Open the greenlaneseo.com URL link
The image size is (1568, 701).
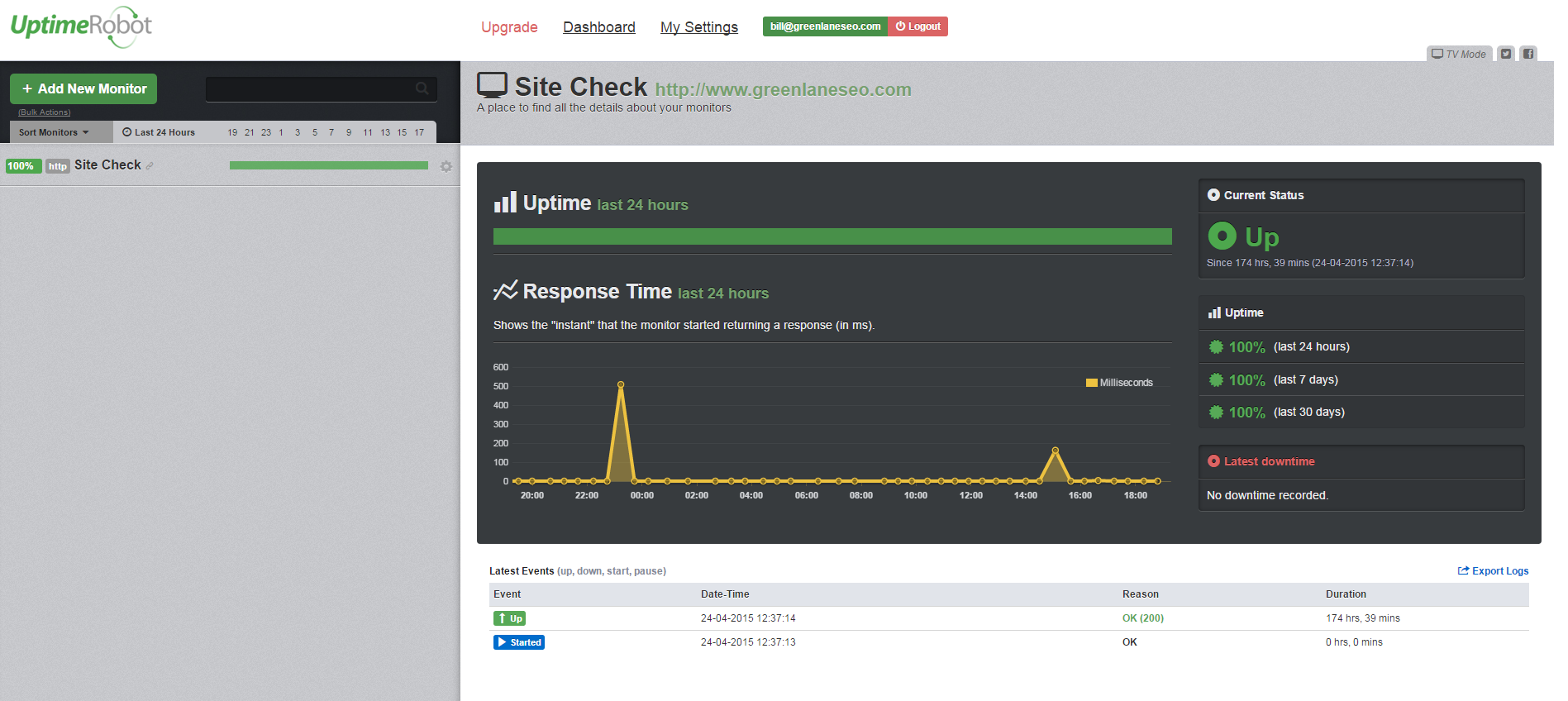(784, 89)
